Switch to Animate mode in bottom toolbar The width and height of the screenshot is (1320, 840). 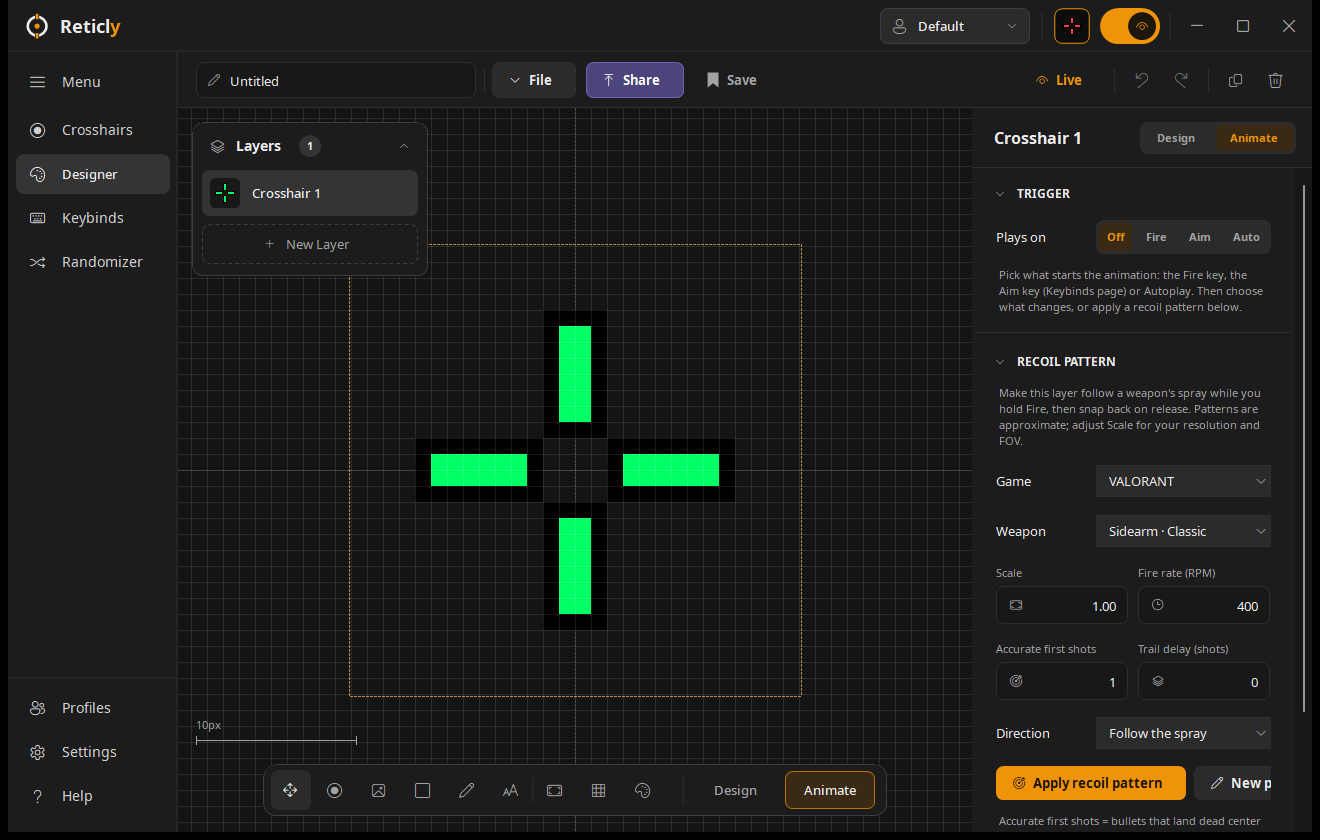[830, 790]
